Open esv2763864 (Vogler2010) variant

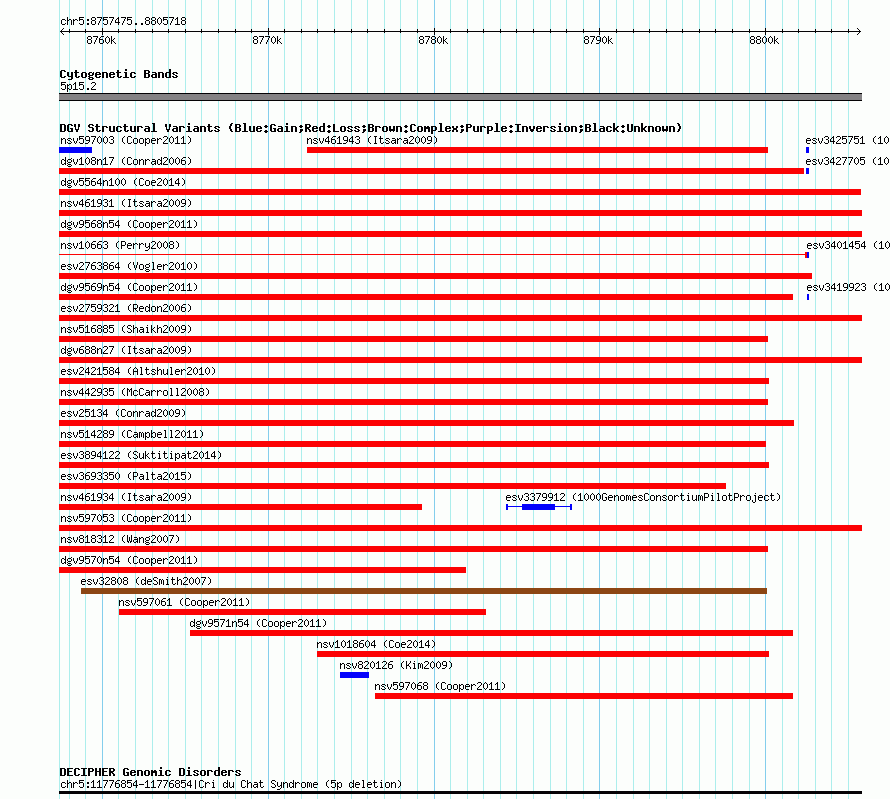[x=129, y=266]
